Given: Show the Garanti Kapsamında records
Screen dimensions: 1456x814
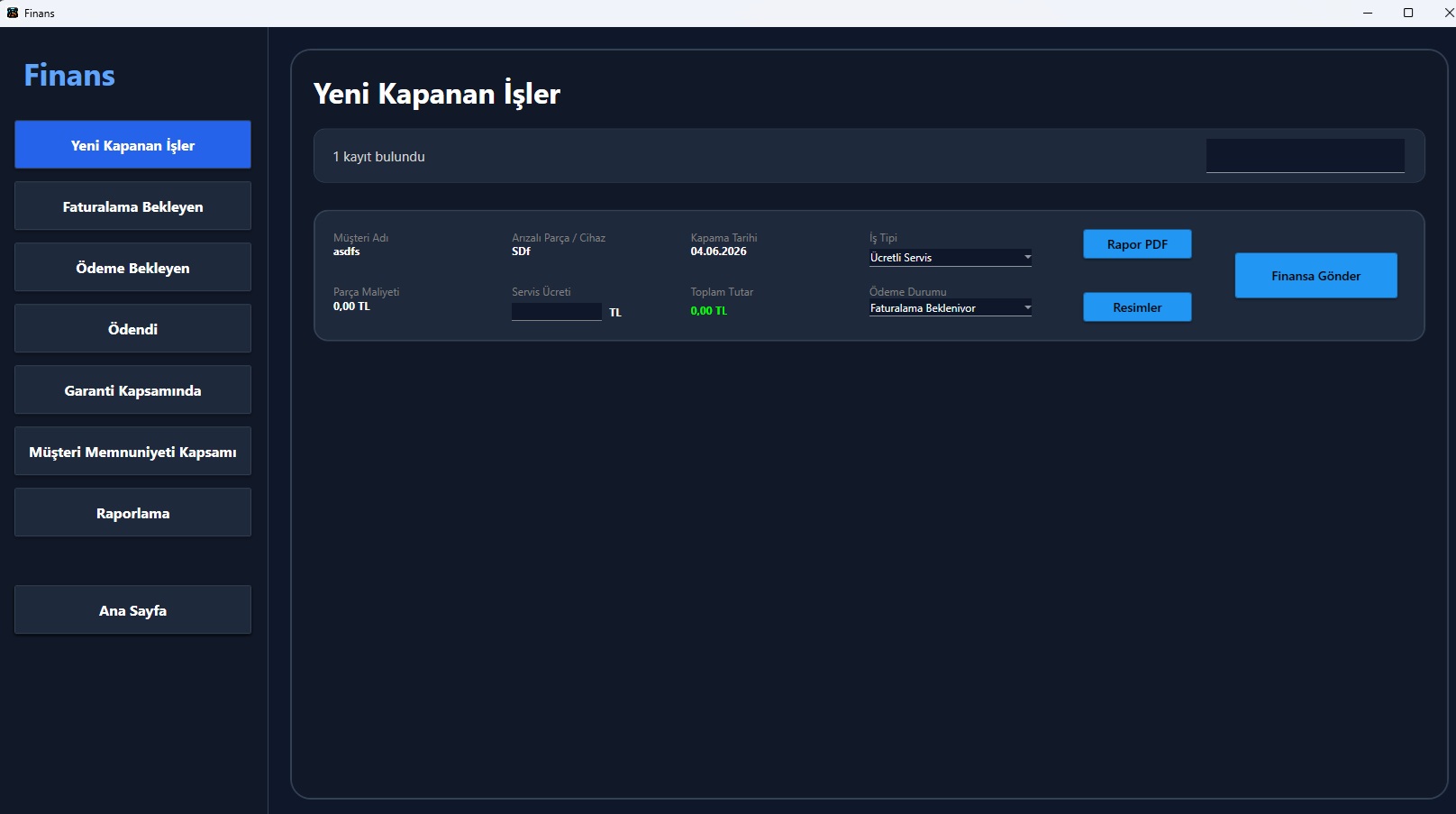Looking at the screenshot, I should [132, 389].
